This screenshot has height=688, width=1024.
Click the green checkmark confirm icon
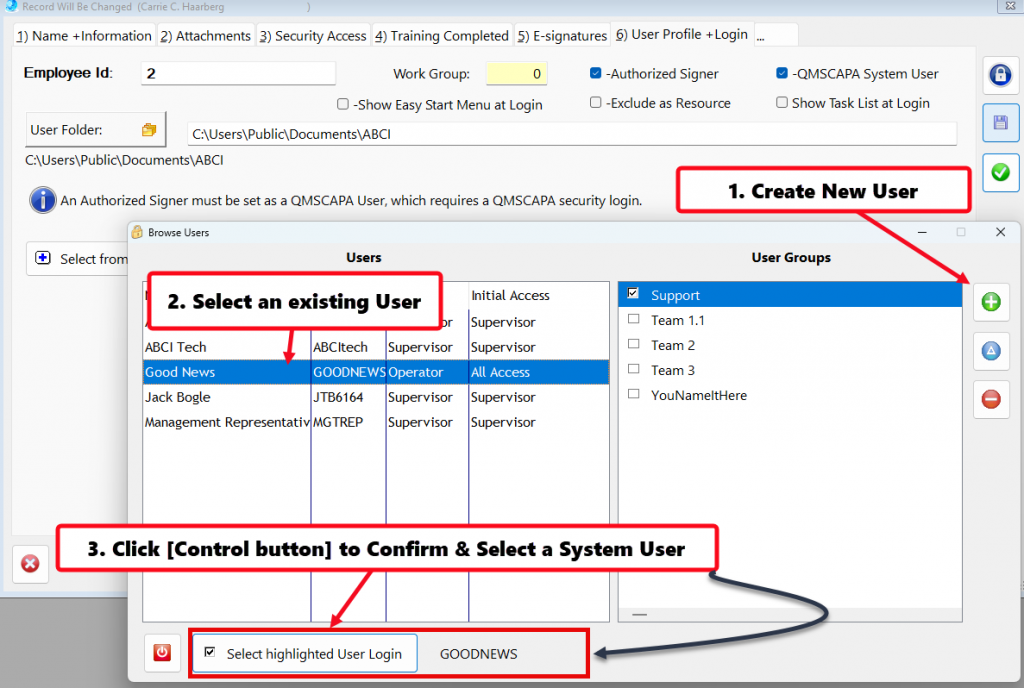[1000, 172]
